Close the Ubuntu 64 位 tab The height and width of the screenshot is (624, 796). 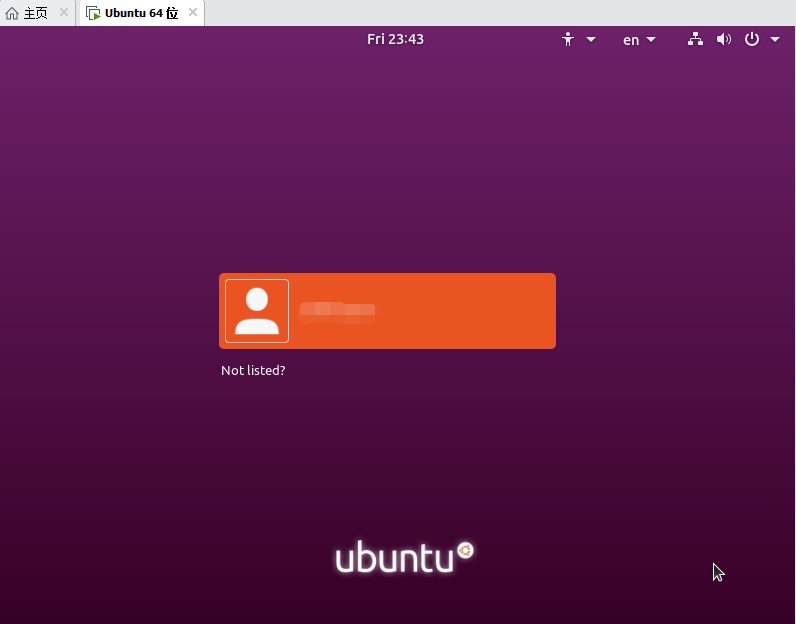[x=193, y=13]
